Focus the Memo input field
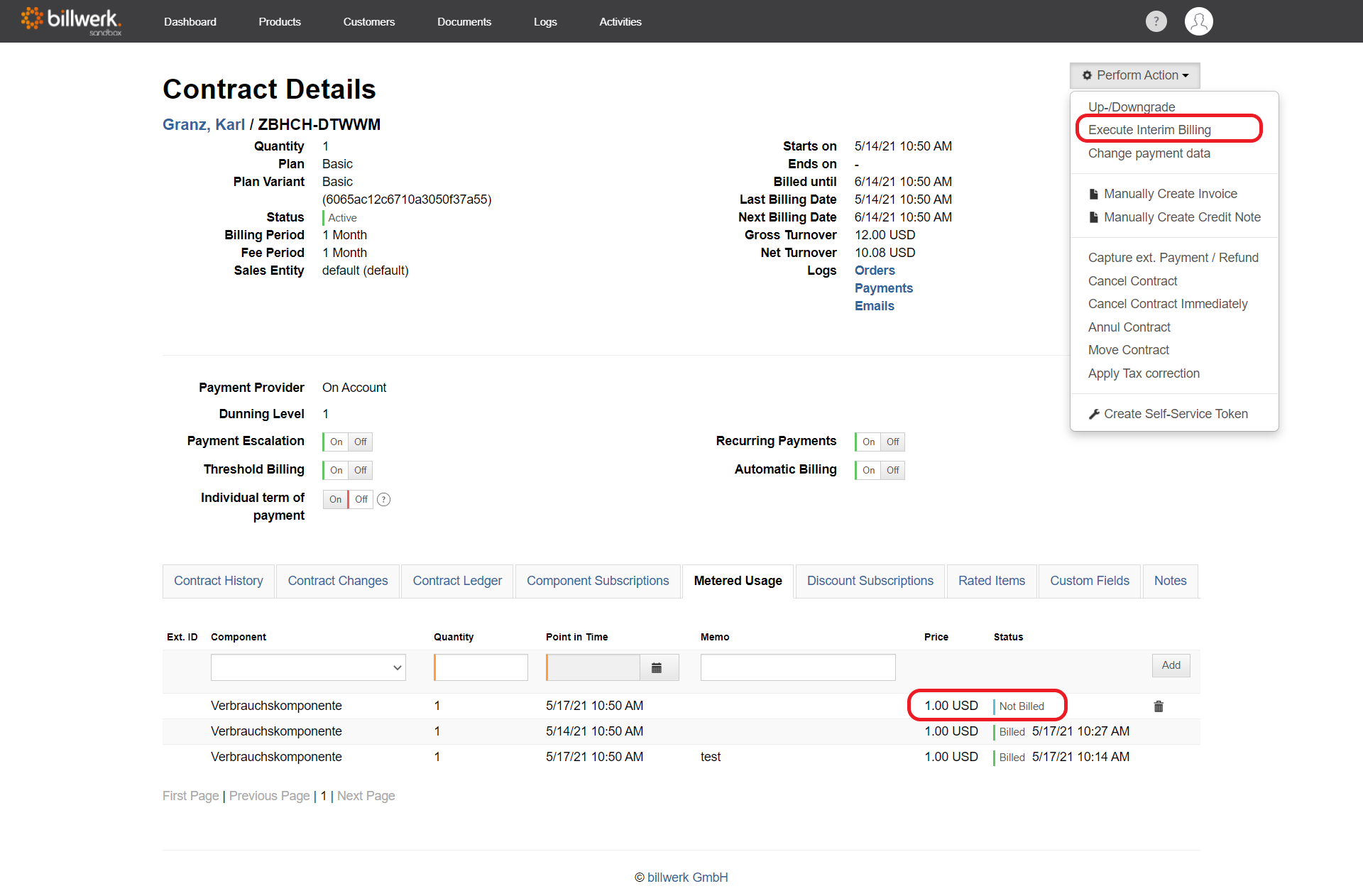 798,667
